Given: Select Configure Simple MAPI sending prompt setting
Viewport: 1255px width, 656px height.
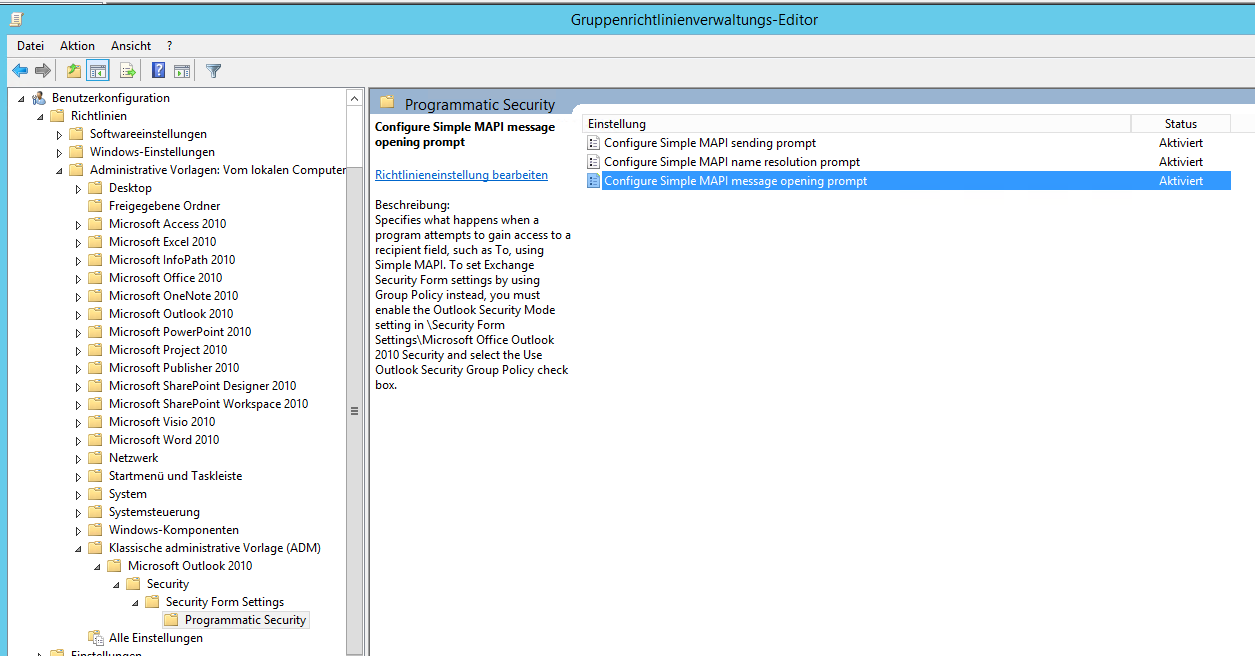Looking at the screenshot, I should (709, 143).
